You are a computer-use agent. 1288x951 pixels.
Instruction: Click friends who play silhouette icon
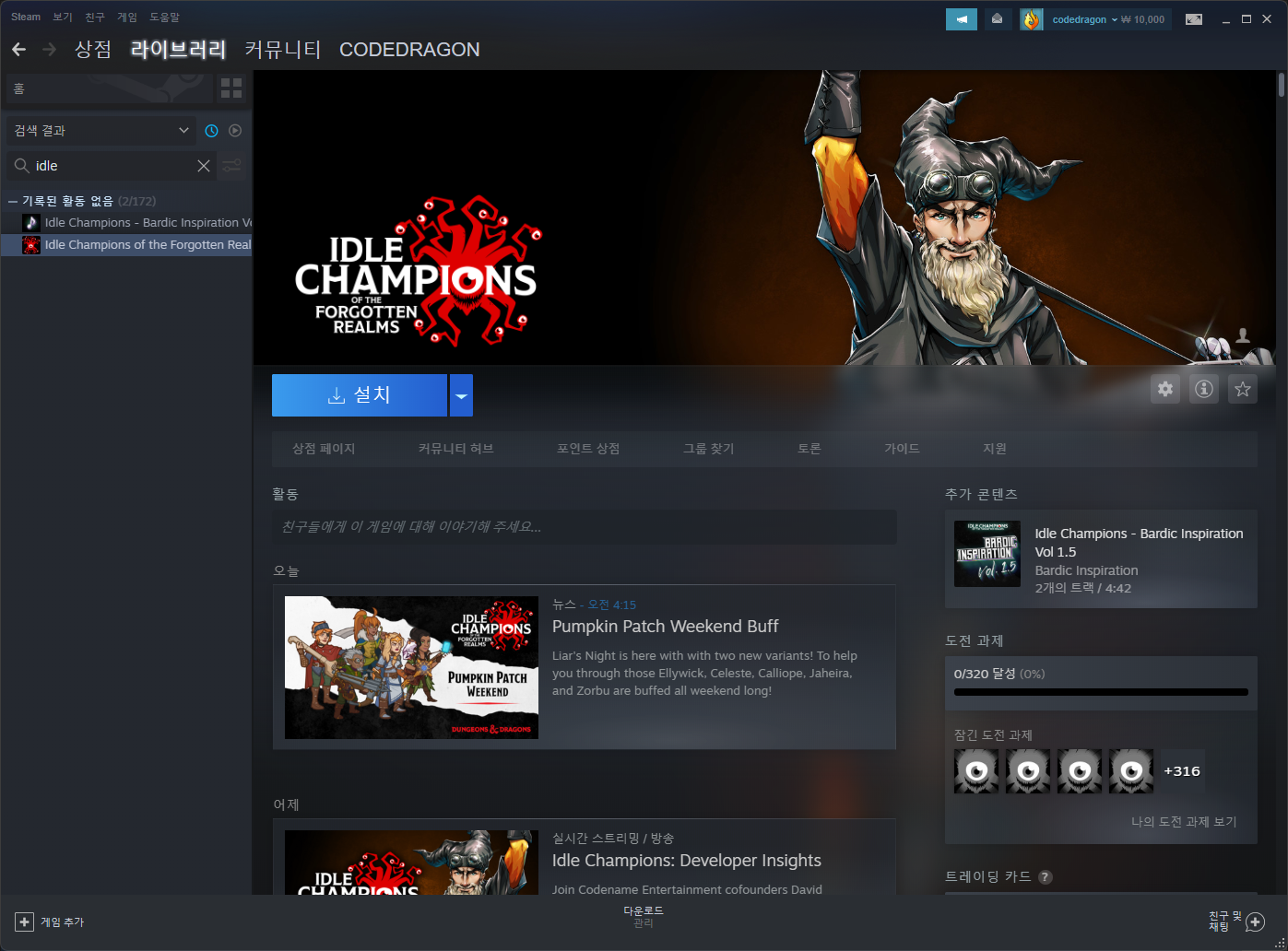coord(1243,335)
